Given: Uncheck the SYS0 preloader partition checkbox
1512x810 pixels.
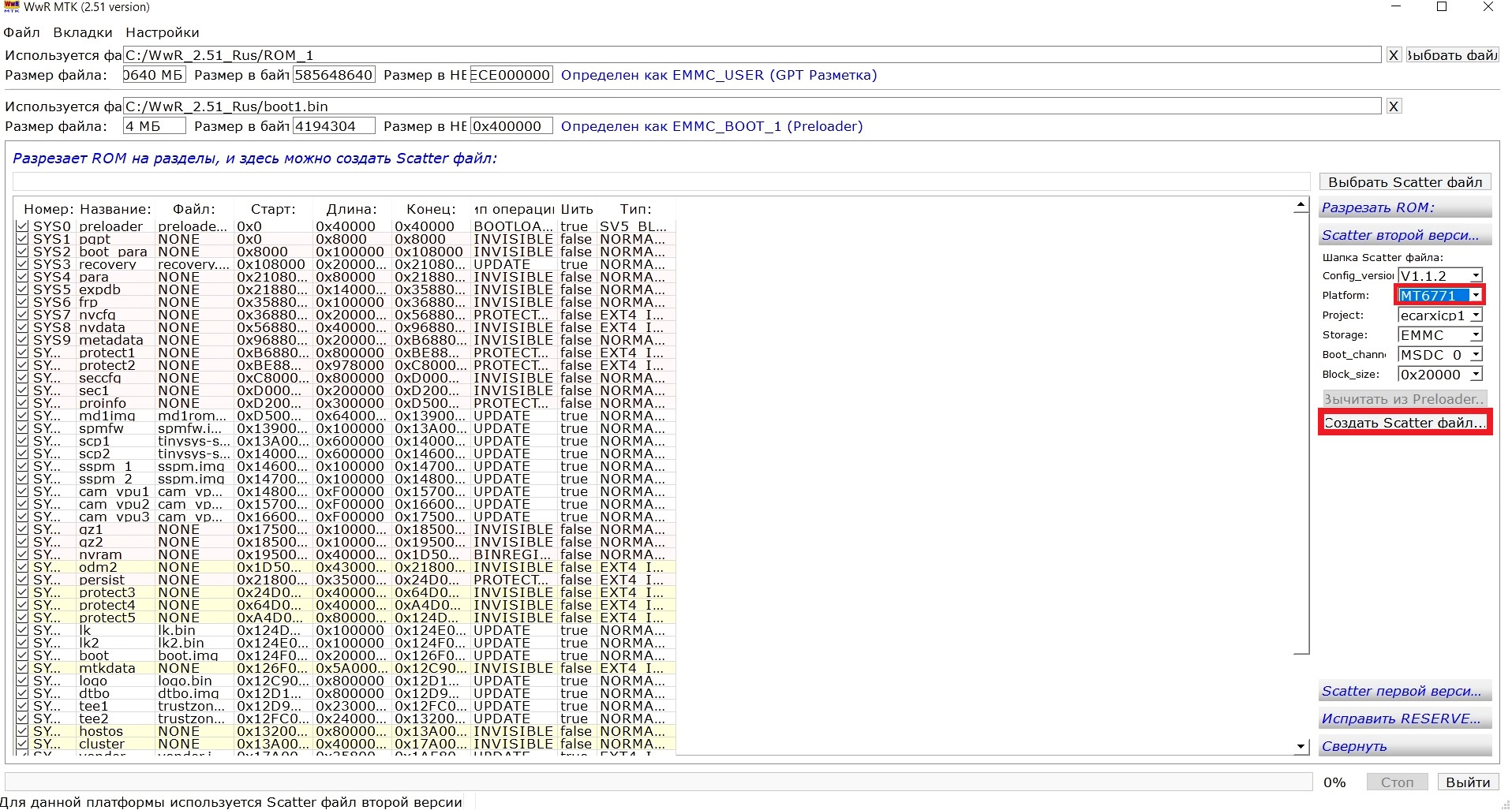Looking at the screenshot, I should (x=22, y=226).
